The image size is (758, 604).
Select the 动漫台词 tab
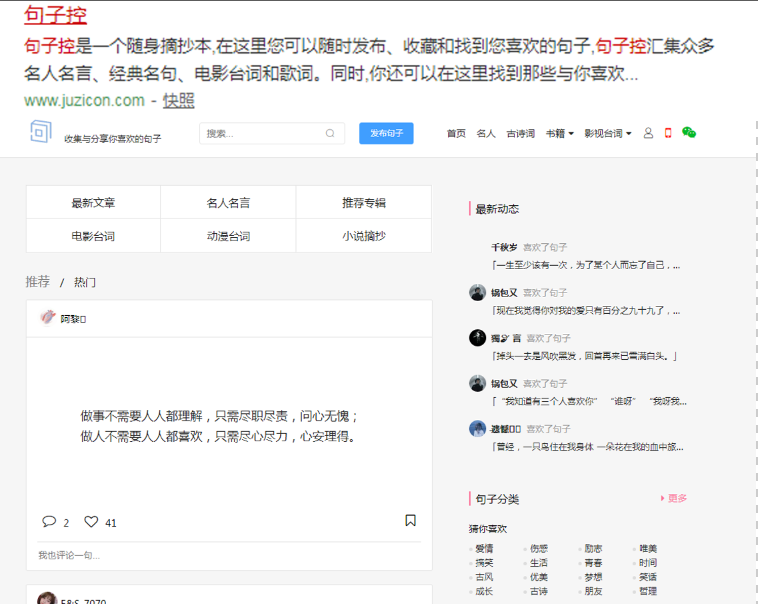pos(228,236)
